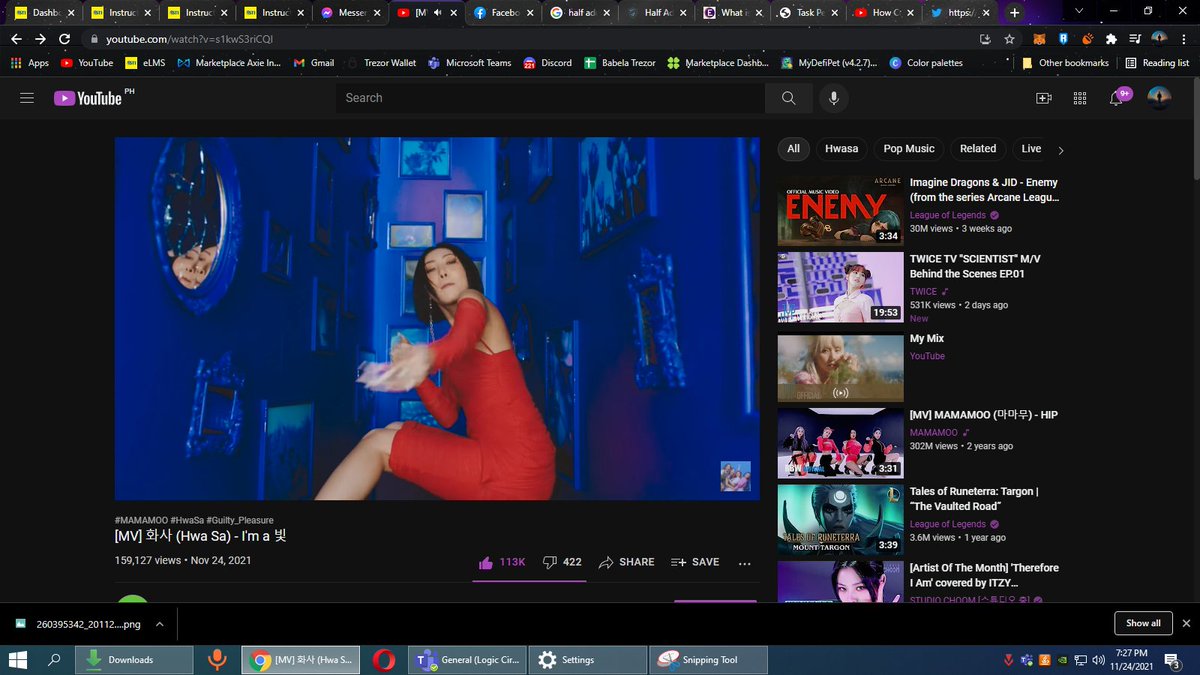This screenshot has width=1200, height=675.
Task: Select the Live filter chip
Action: (1030, 149)
